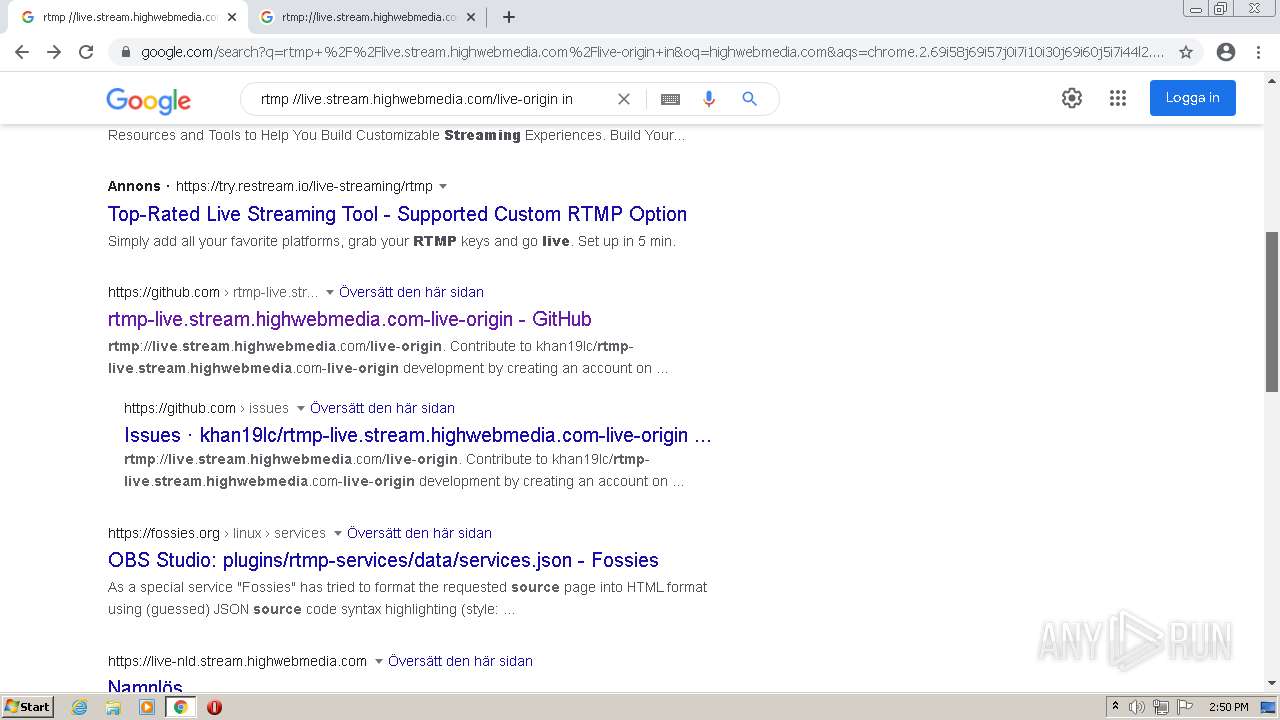Translate the first GitHub result page

pos(411,292)
